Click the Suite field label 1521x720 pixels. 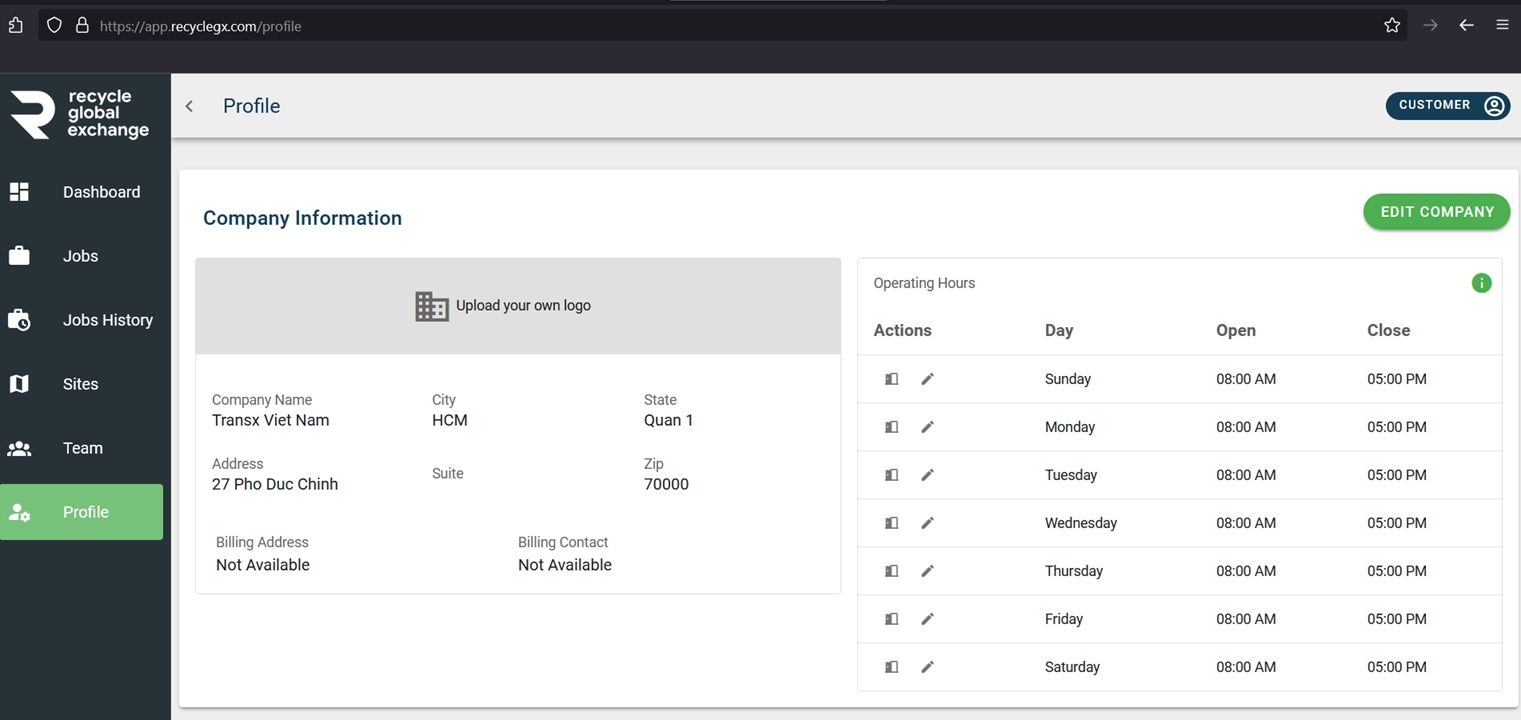click(448, 474)
